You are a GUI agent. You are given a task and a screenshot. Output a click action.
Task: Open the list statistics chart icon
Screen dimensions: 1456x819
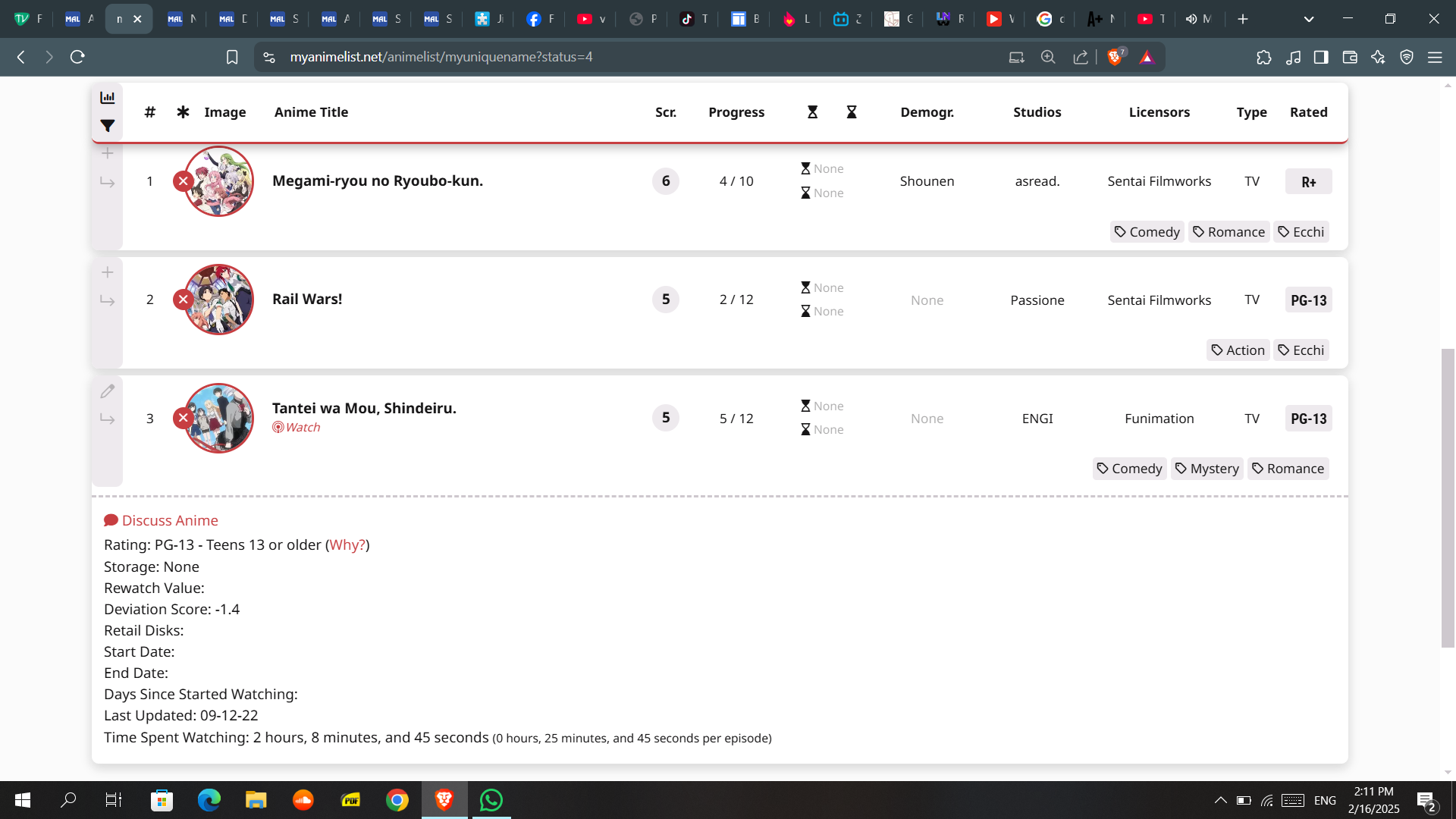(108, 98)
